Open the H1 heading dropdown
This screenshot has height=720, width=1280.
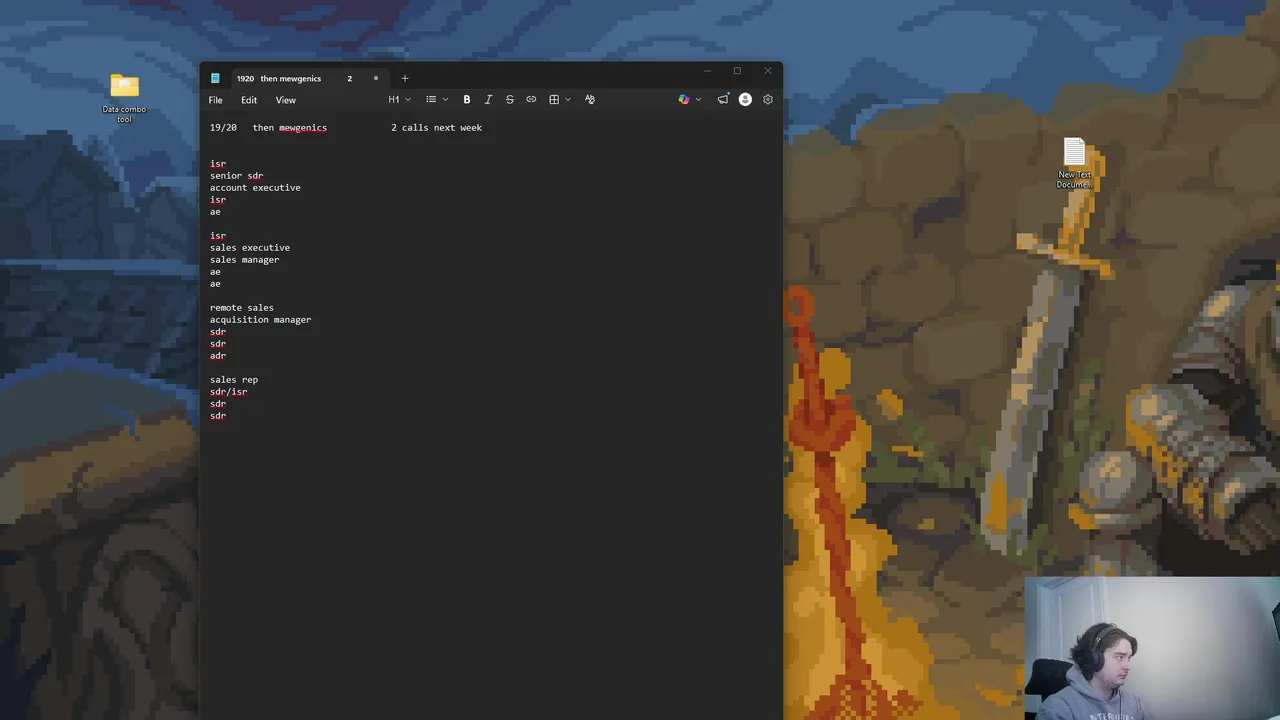[399, 100]
